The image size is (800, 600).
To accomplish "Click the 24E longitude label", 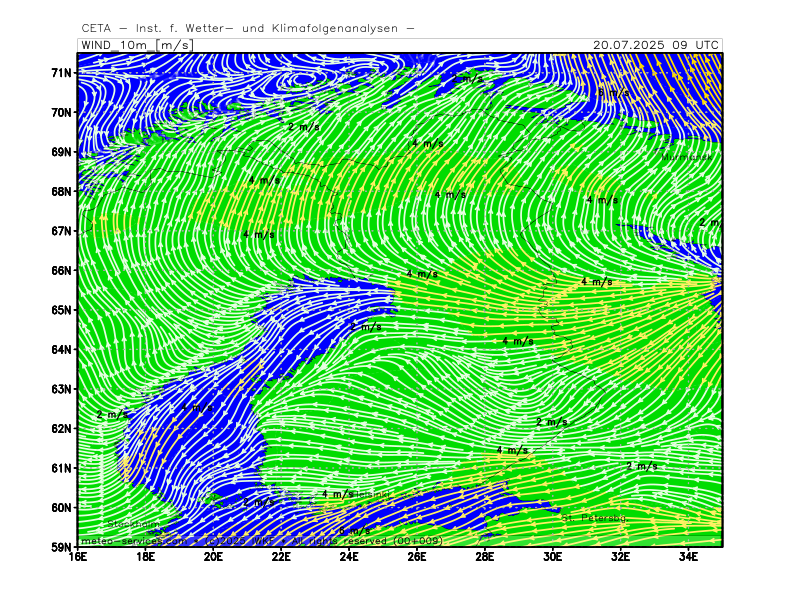I will (349, 557).
